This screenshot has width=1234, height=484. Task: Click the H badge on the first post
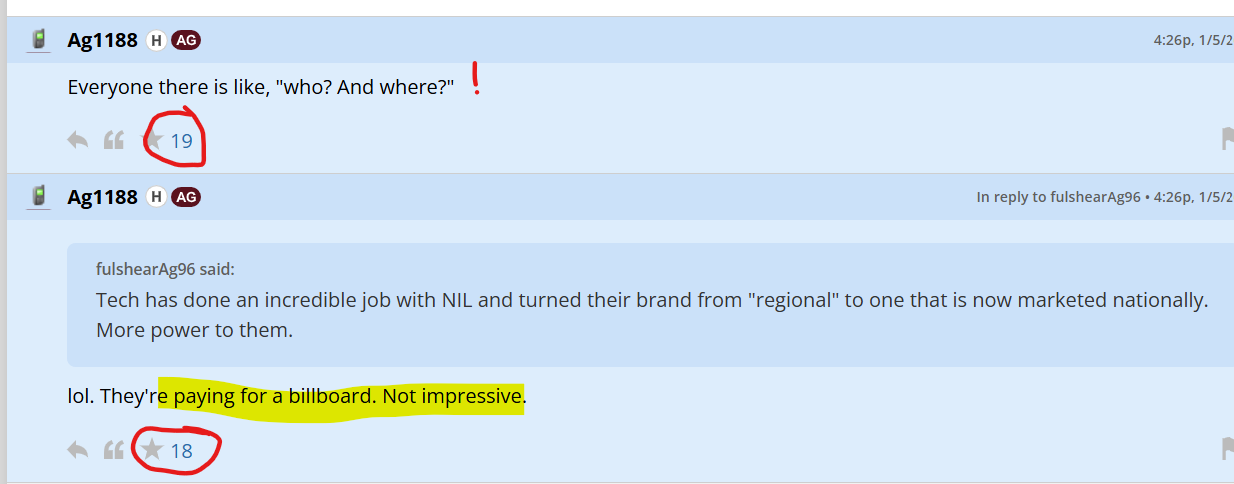click(x=156, y=40)
